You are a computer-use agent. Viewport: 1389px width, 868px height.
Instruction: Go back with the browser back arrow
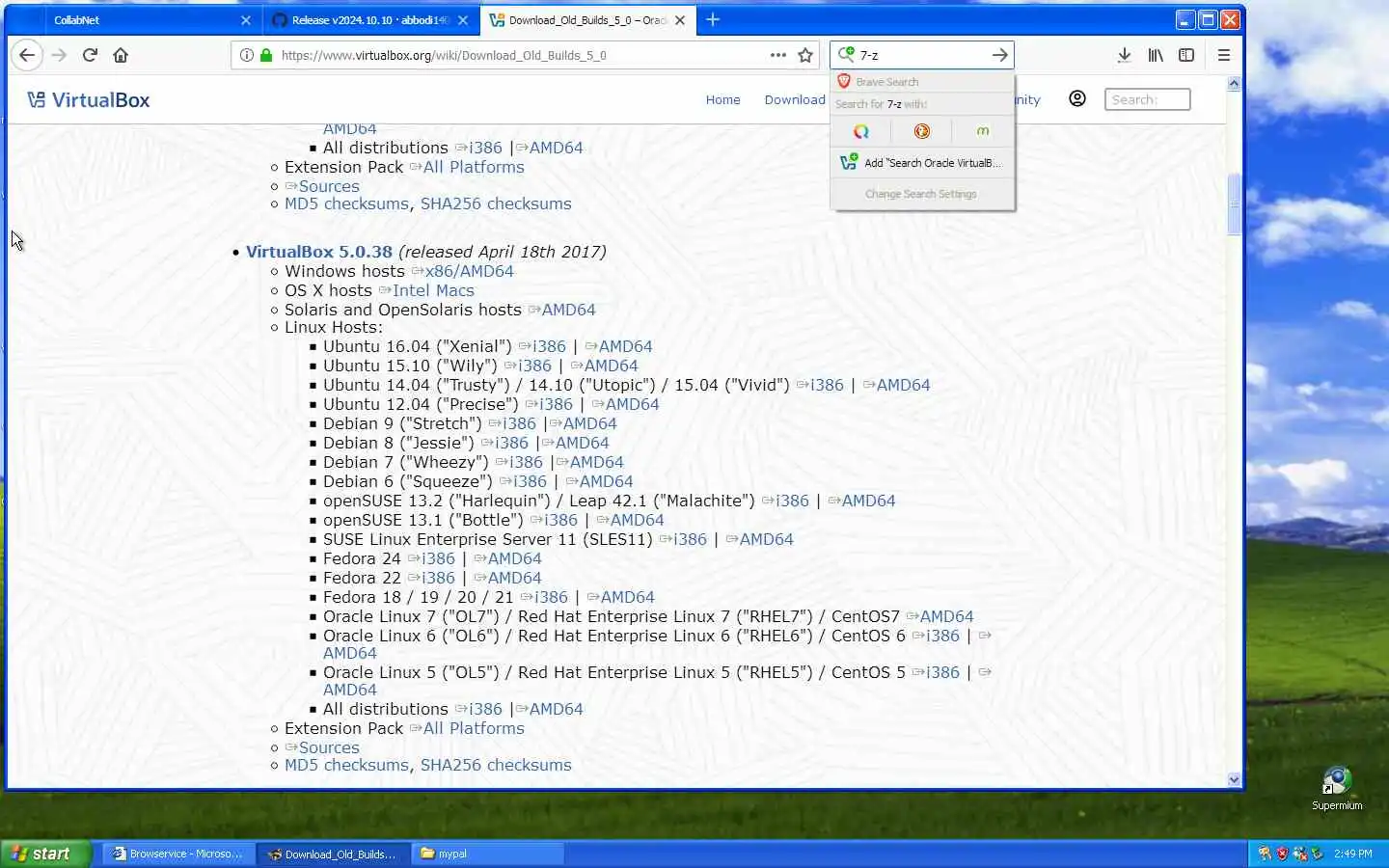27,55
